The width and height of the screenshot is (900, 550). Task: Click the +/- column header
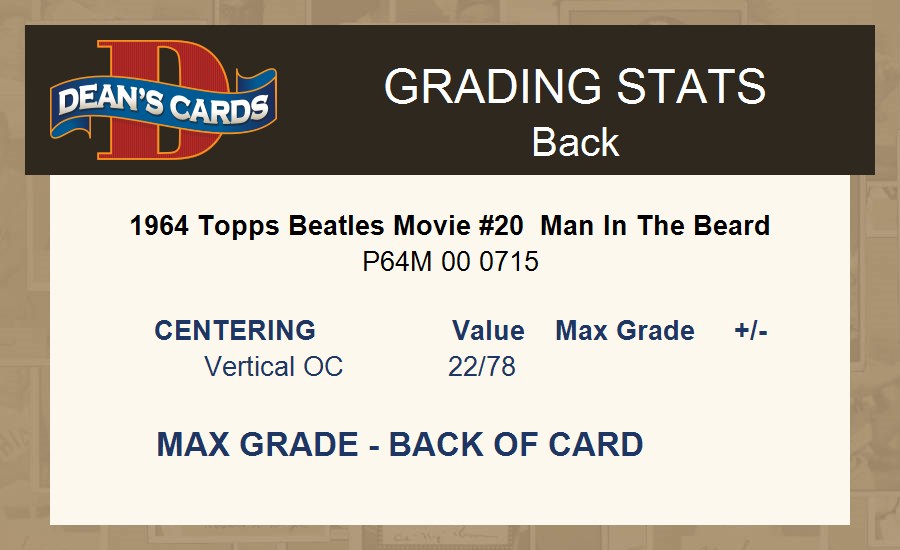tap(751, 331)
